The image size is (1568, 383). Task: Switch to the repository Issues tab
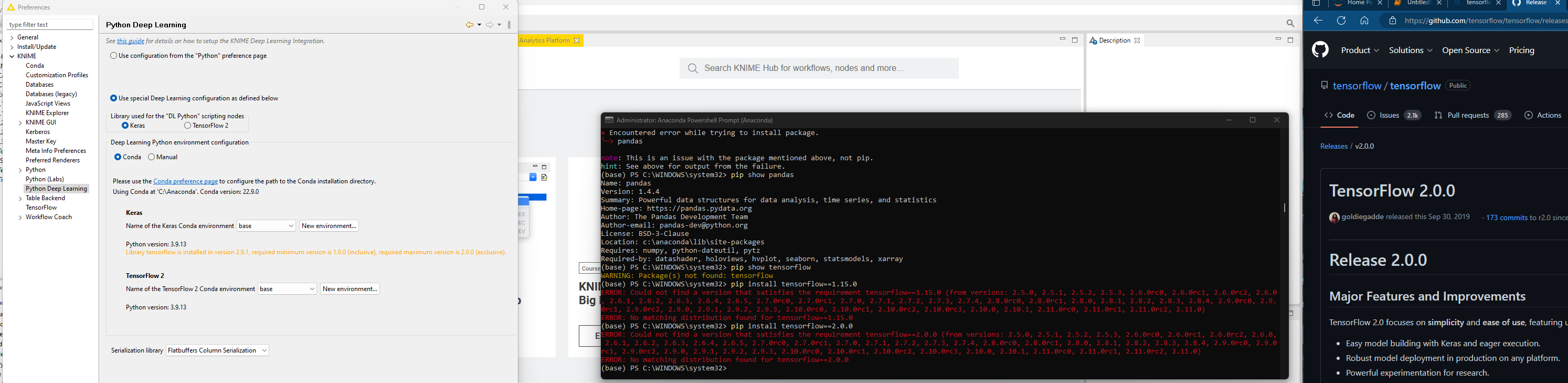click(x=1394, y=115)
